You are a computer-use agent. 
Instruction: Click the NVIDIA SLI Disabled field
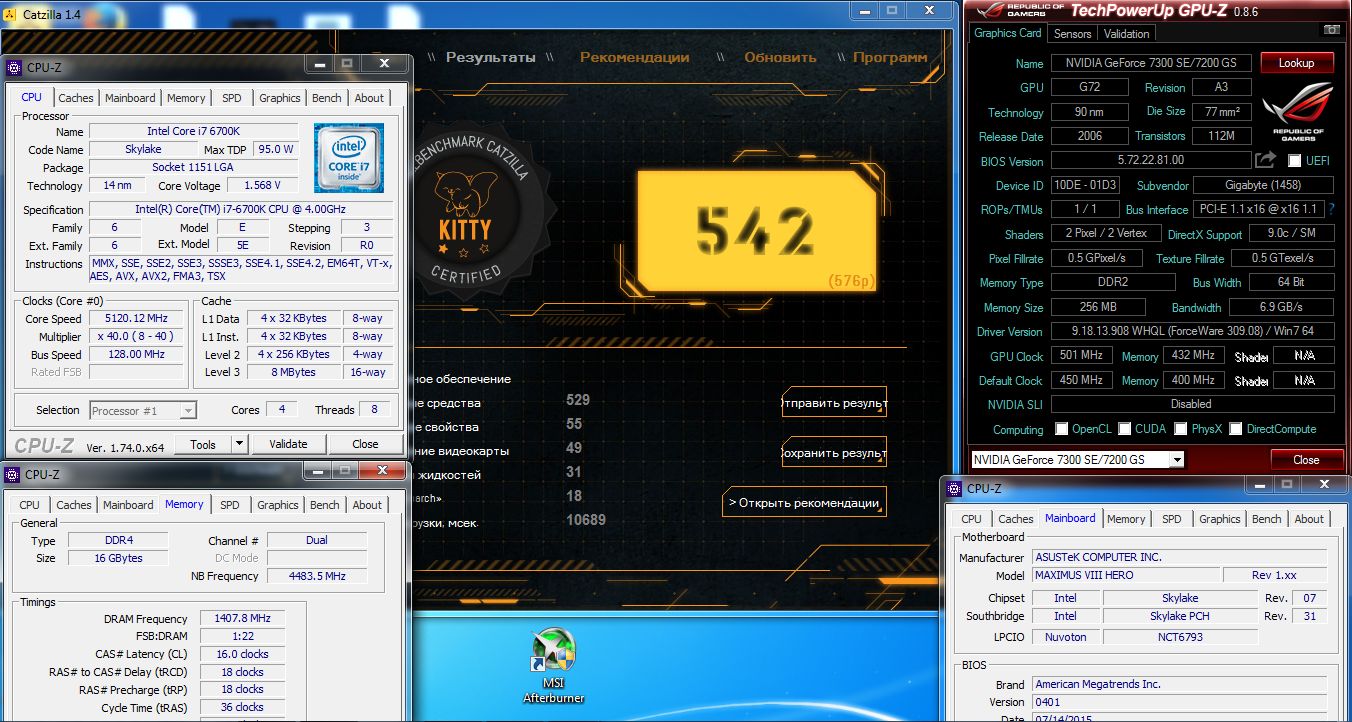click(1192, 404)
